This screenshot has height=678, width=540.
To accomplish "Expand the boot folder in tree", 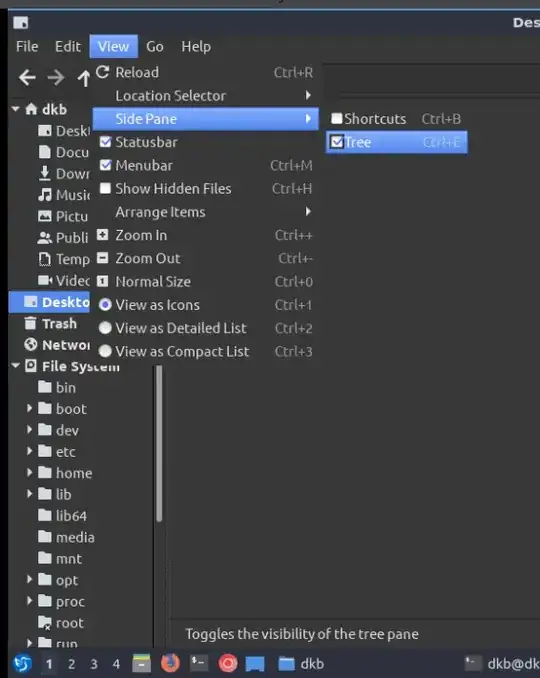I will point(29,408).
